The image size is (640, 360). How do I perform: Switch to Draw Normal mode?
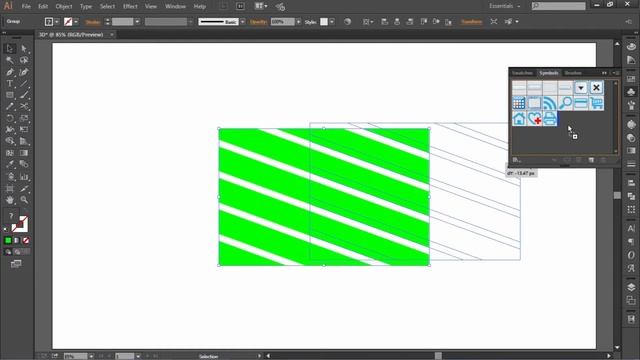[x=8, y=252]
